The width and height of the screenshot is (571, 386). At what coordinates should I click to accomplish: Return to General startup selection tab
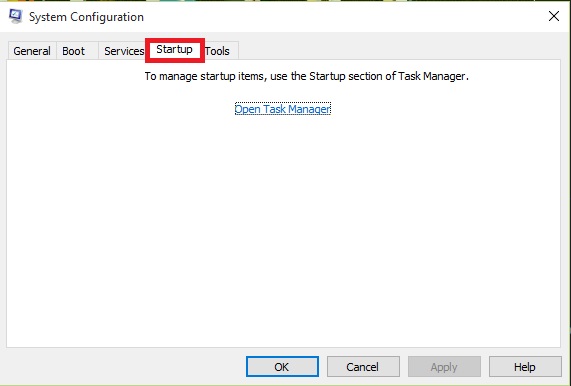[32, 51]
